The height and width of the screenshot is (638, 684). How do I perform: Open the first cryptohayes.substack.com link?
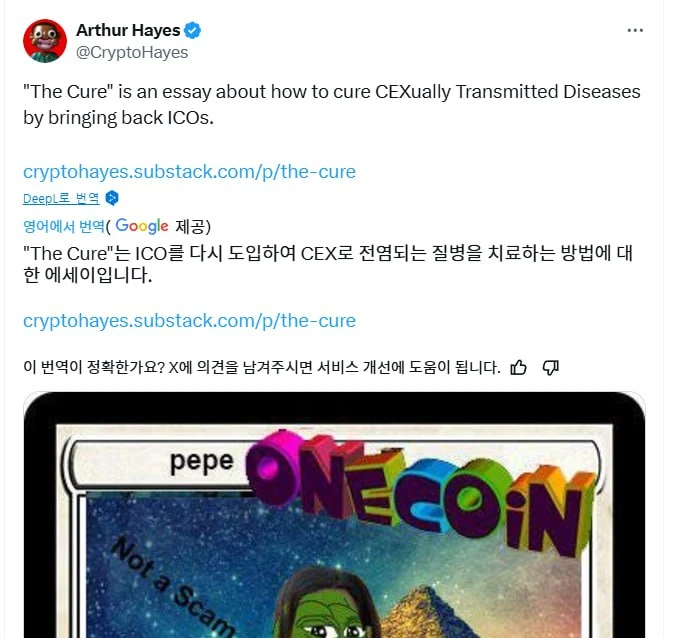point(189,172)
